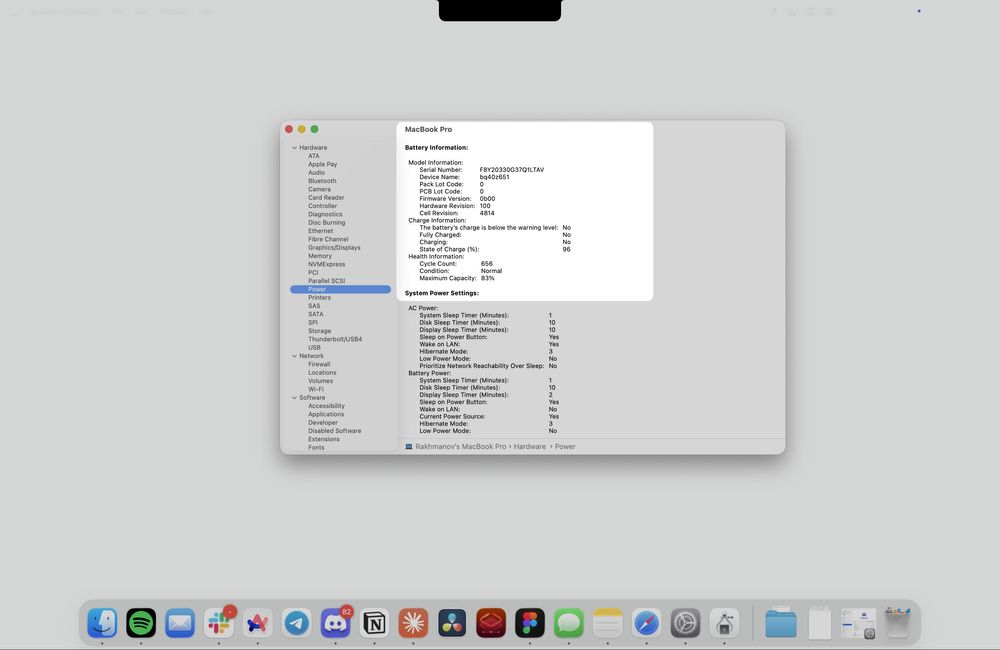
Task: Select Extensions under Software
Action: click(324, 439)
